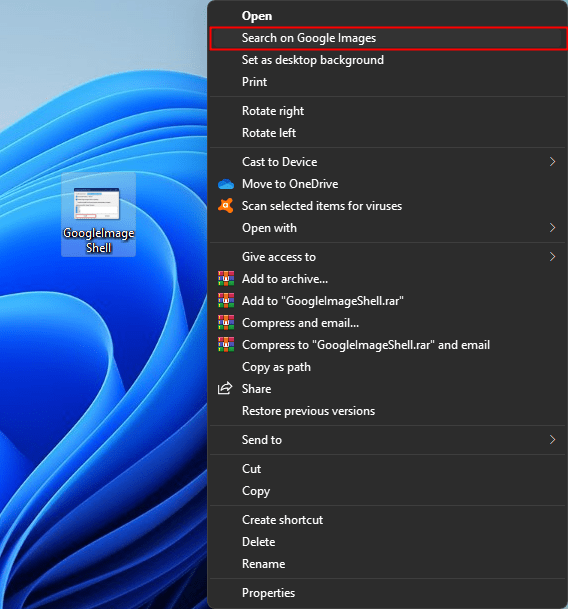Click the GoogleImage Shell file name label
Image resolution: width=568 pixels, height=609 pixels.
click(99, 240)
